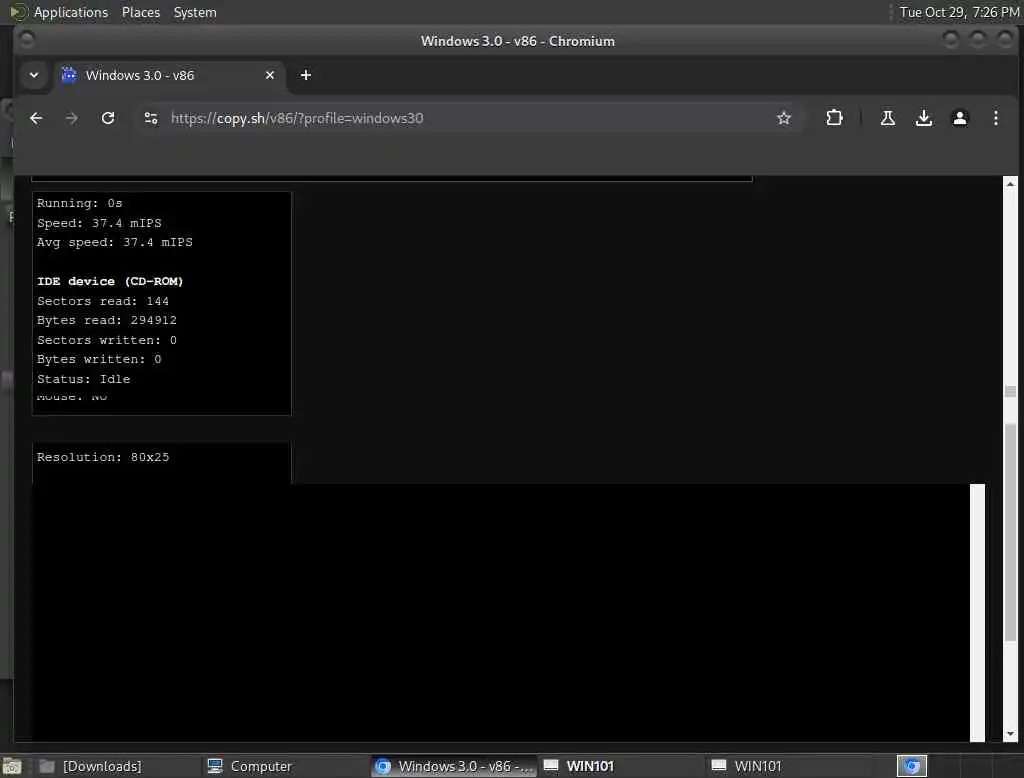Image resolution: width=1024 pixels, height=778 pixels.
Task: Switch to the bold WIN101 taskbar window
Action: (x=620, y=766)
